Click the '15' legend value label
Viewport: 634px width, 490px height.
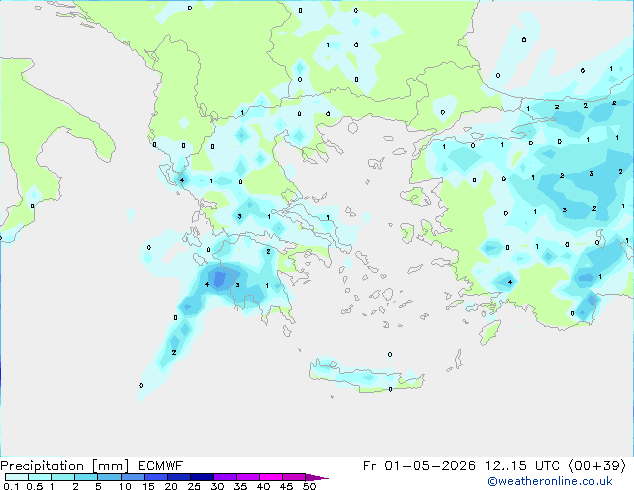148,486
